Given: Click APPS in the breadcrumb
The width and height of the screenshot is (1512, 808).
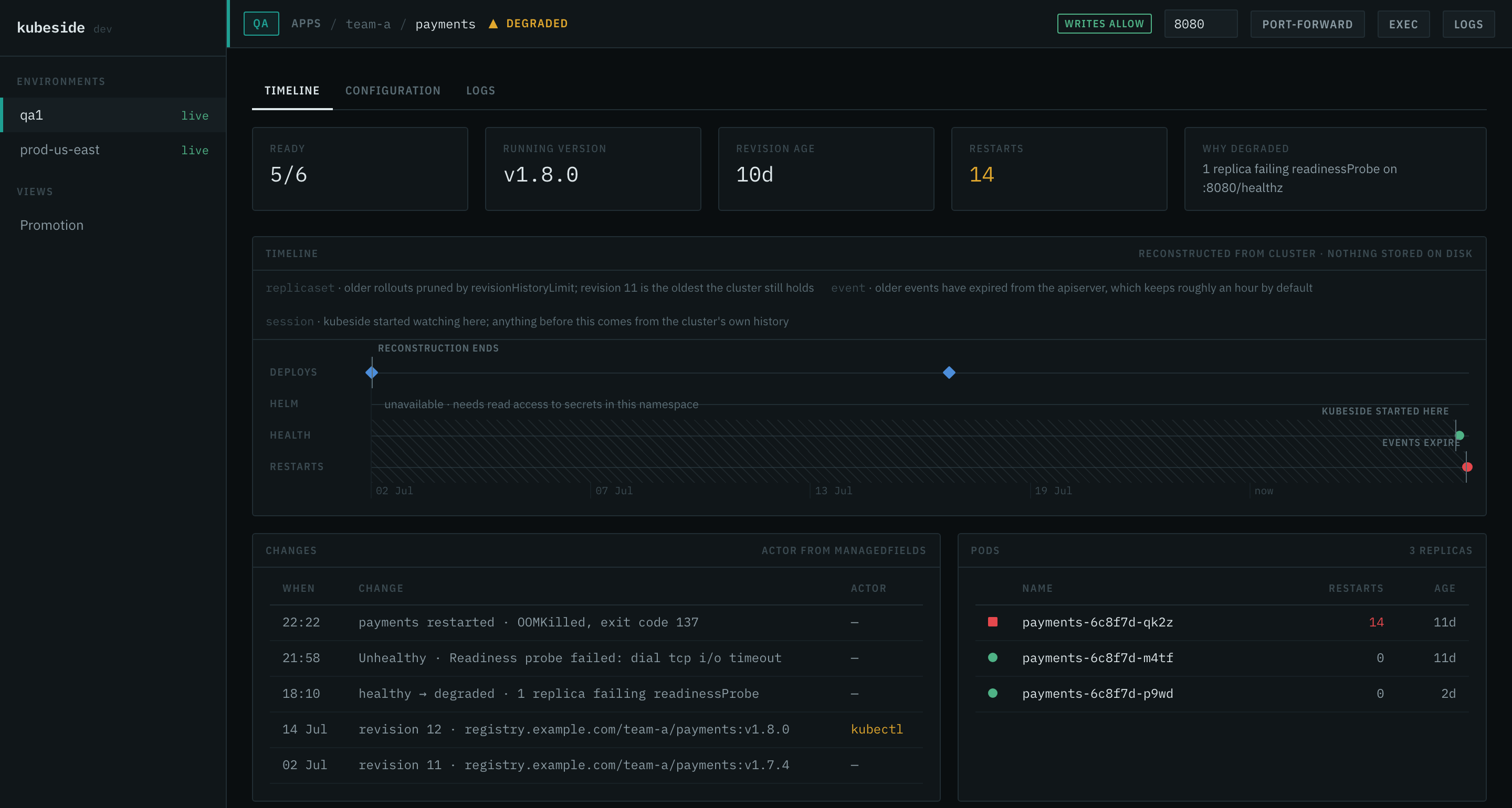Looking at the screenshot, I should (x=307, y=24).
